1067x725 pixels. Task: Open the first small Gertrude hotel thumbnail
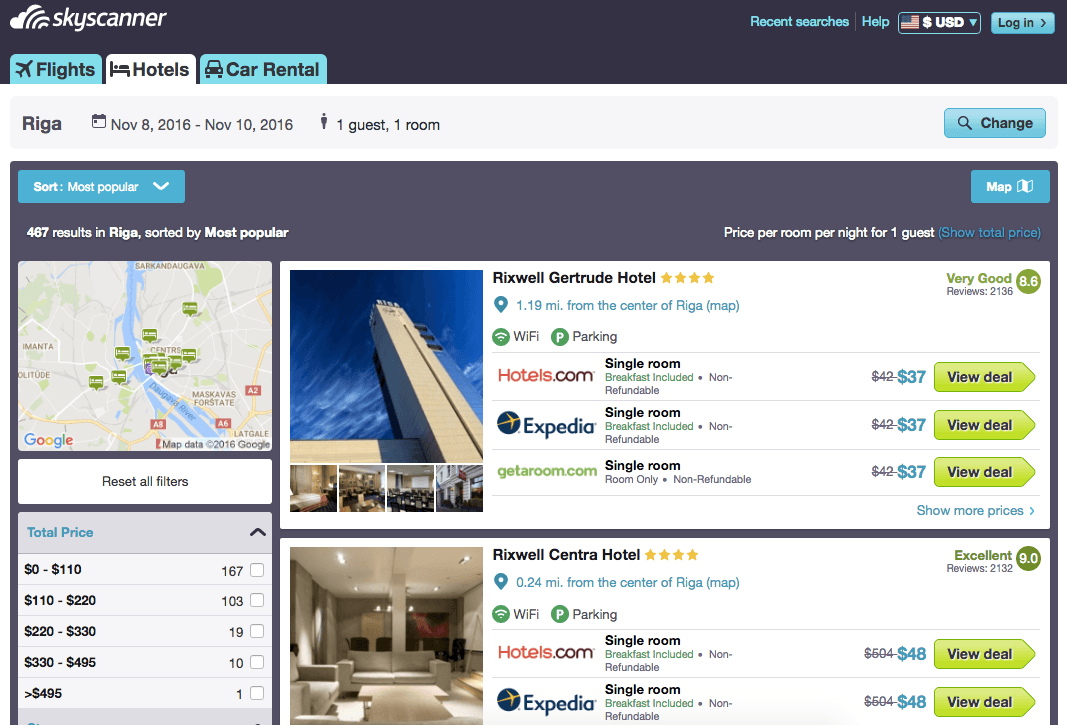(x=313, y=488)
